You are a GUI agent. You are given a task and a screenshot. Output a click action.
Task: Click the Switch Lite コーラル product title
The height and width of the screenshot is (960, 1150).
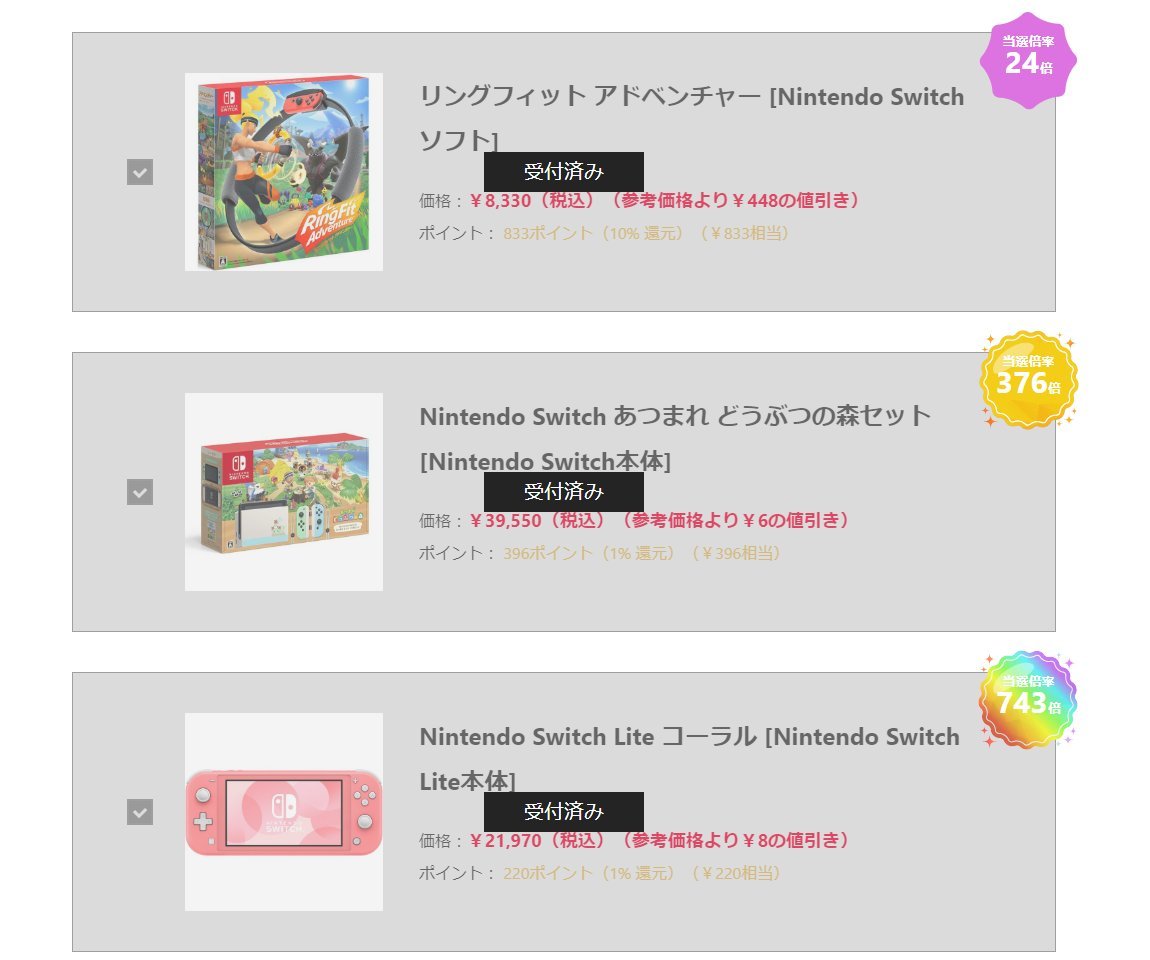tap(689, 738)
